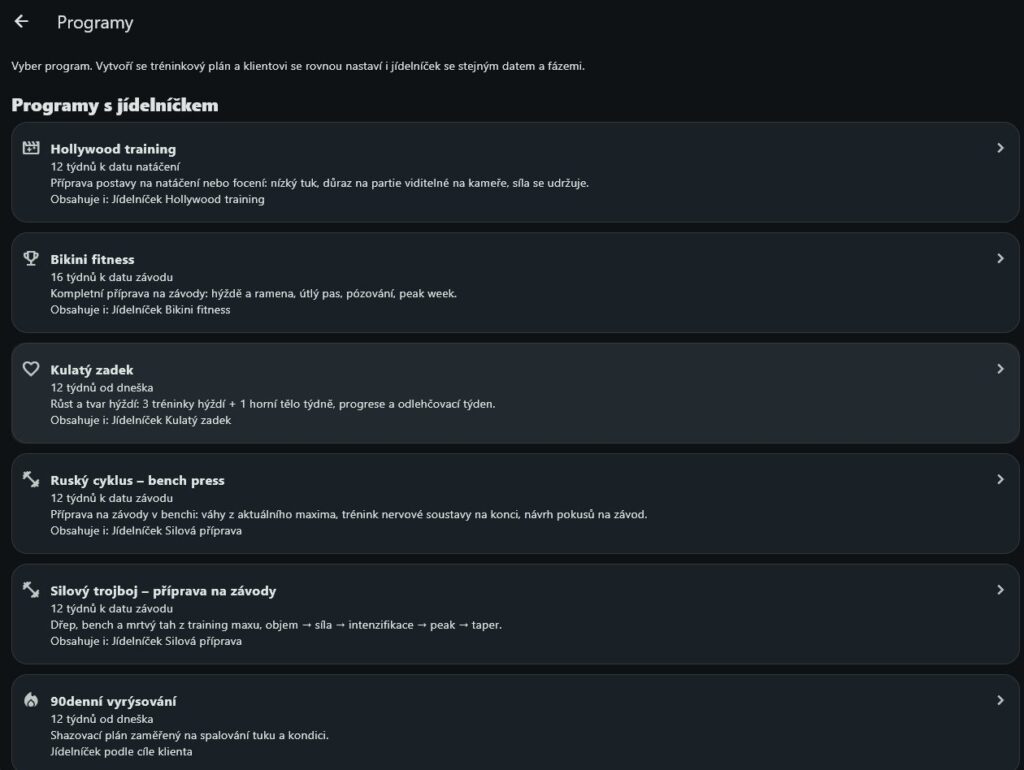Open Kulatý zadek via right chevron
This screenshot has width=1024, height=770.
tap(1000, 369)
